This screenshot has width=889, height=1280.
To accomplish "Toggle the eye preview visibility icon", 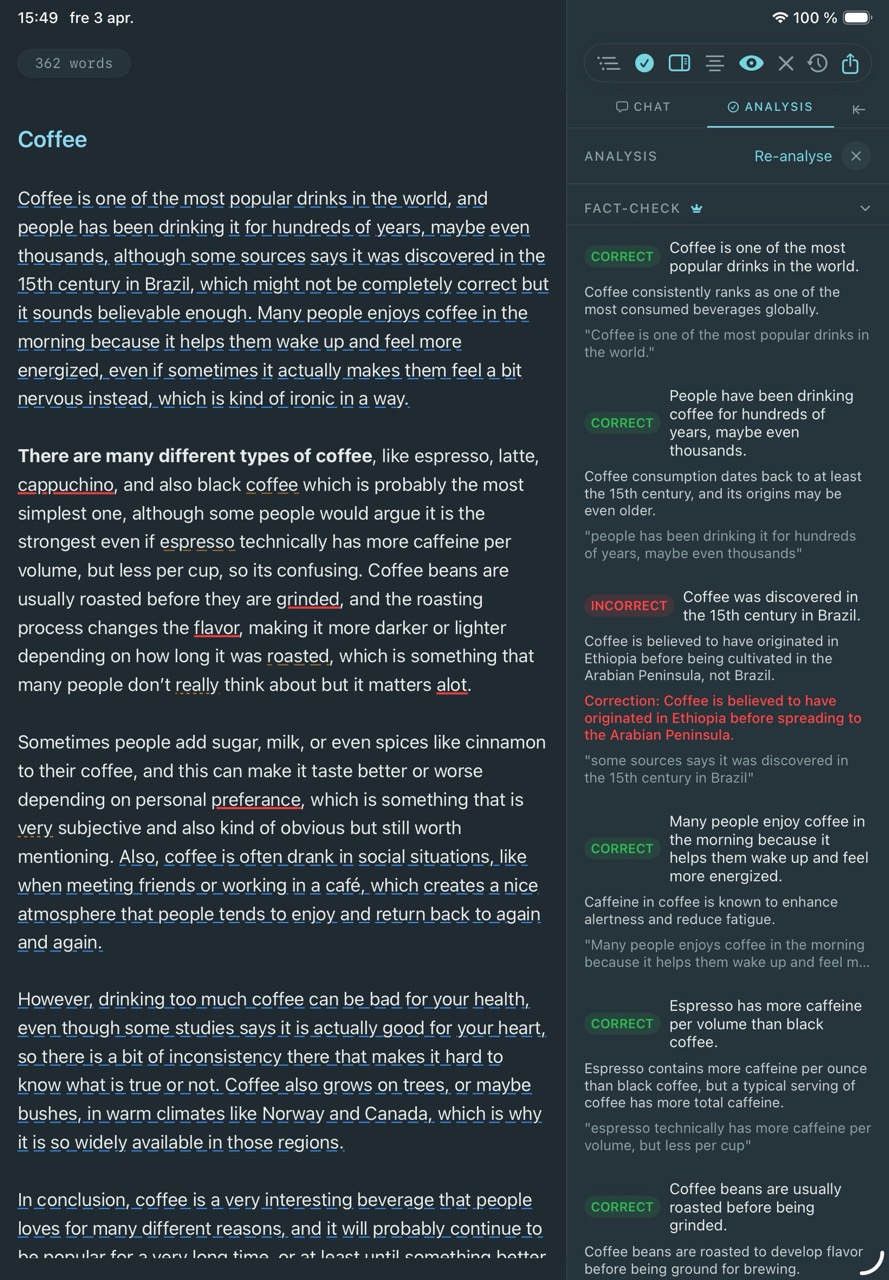I will pos(751,63).
